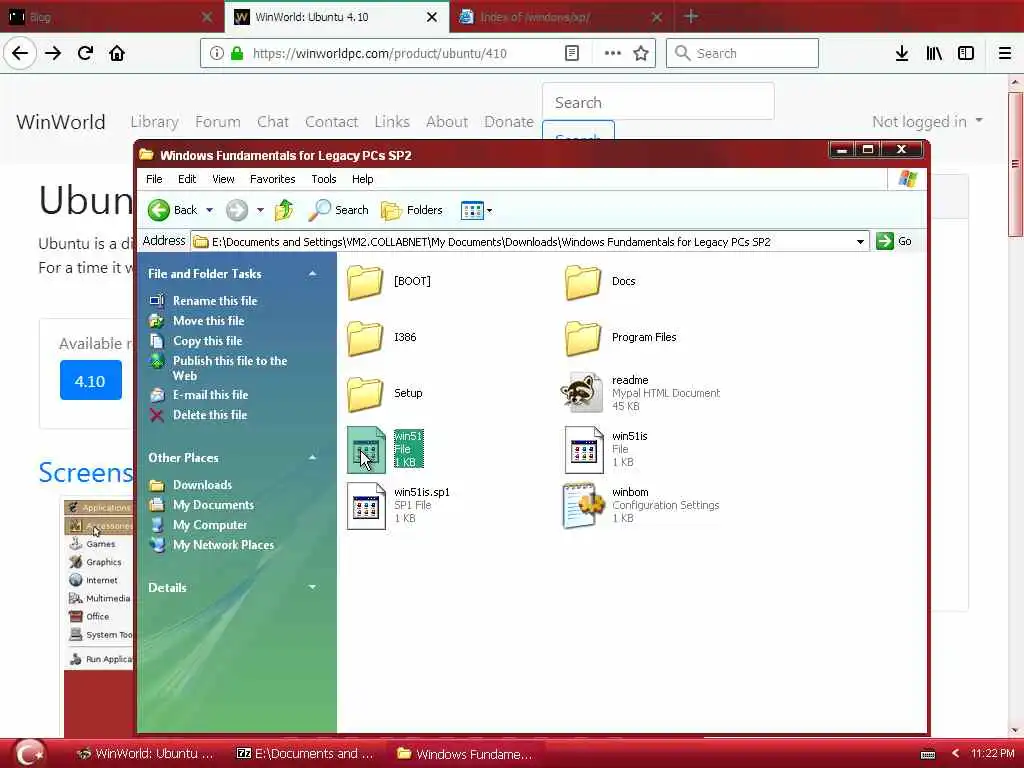
Task: Open Downloads from Other Places
Action: [202, 485]
